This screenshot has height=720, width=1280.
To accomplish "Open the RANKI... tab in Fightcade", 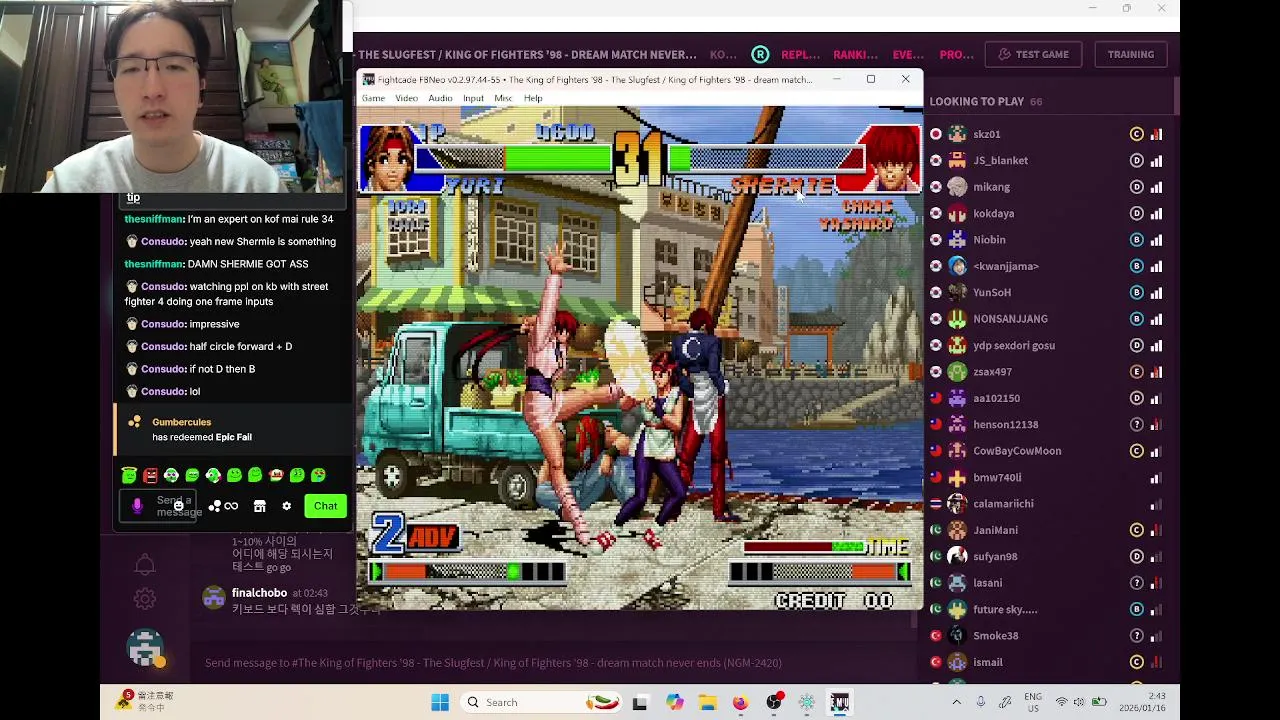I will (x=855, y=54).
